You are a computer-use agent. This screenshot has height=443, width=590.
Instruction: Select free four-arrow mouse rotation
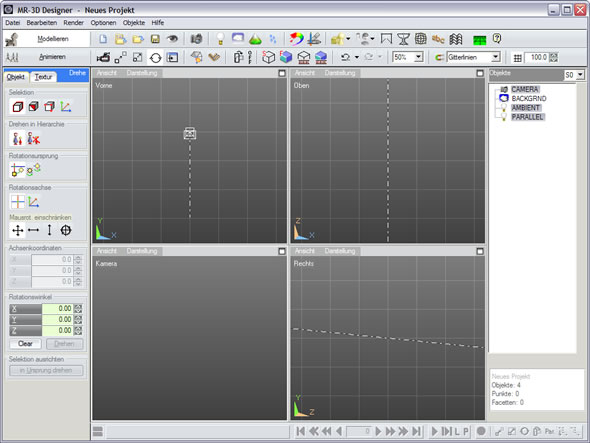point(17,230)
